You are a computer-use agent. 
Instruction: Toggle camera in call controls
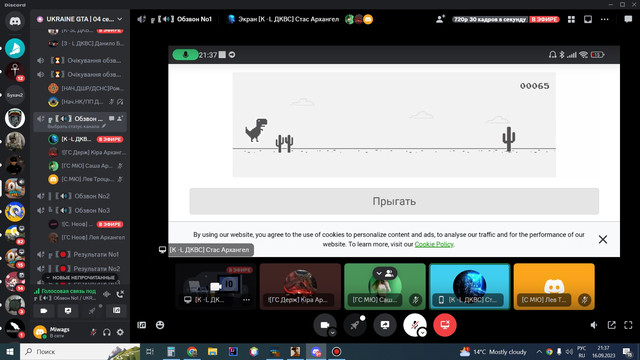[324, 325]
